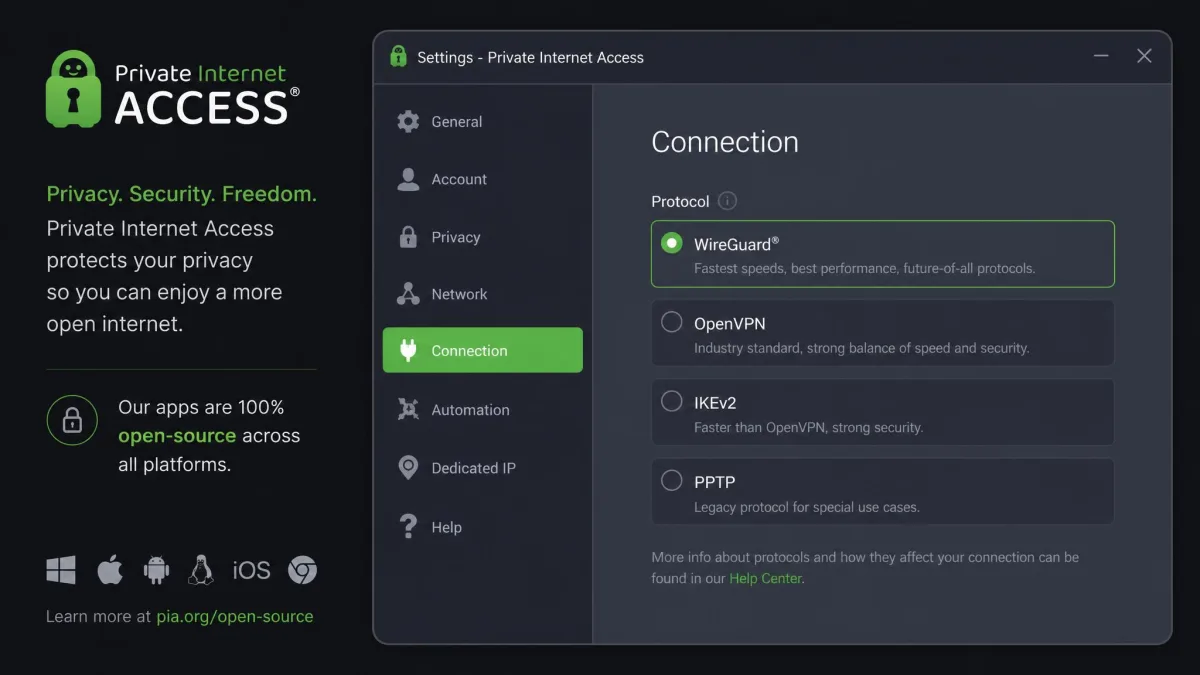This screenshot has height=675, width=1200.
Task: Click the 'Industry standard' OpenVPN description
Action: click(861, 348)
